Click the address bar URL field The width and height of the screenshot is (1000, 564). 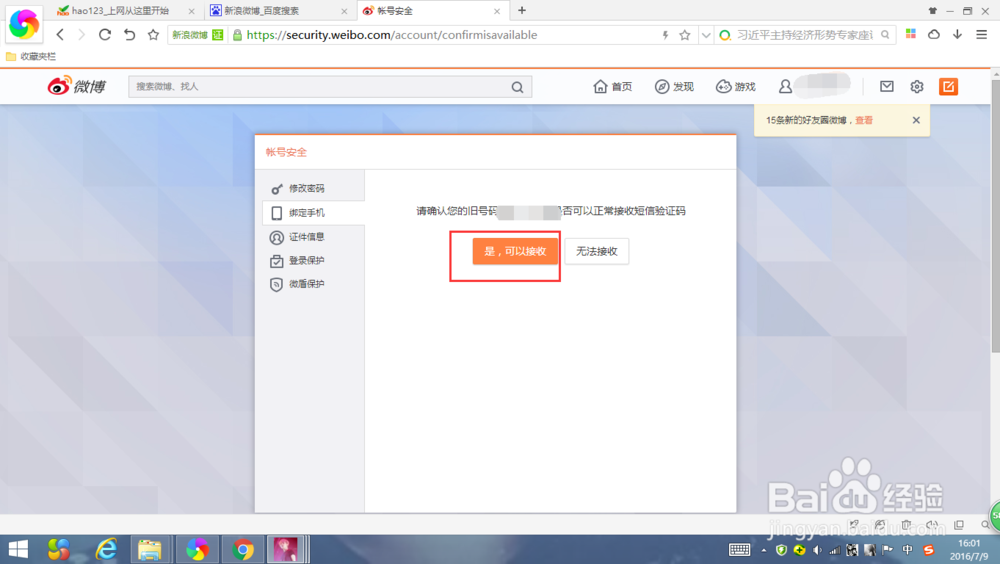point(445,35)
